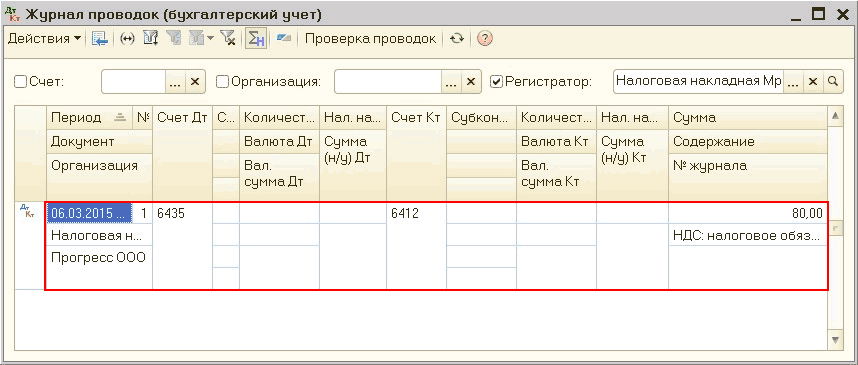
Task: Sort by the Период column header
Action: click(90, 118)
